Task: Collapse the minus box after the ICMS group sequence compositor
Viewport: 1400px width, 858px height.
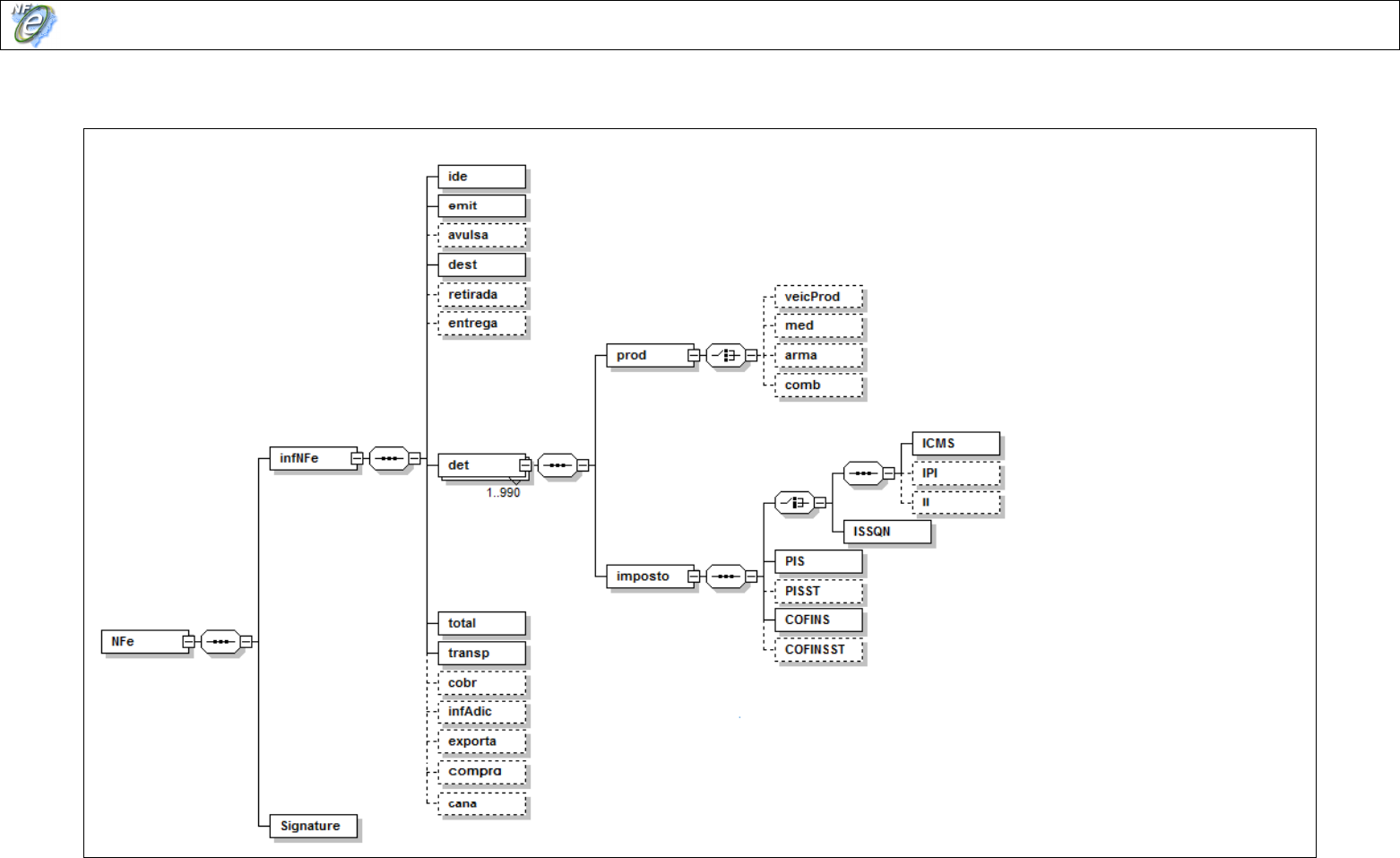Action: click(x=888, y=473)
